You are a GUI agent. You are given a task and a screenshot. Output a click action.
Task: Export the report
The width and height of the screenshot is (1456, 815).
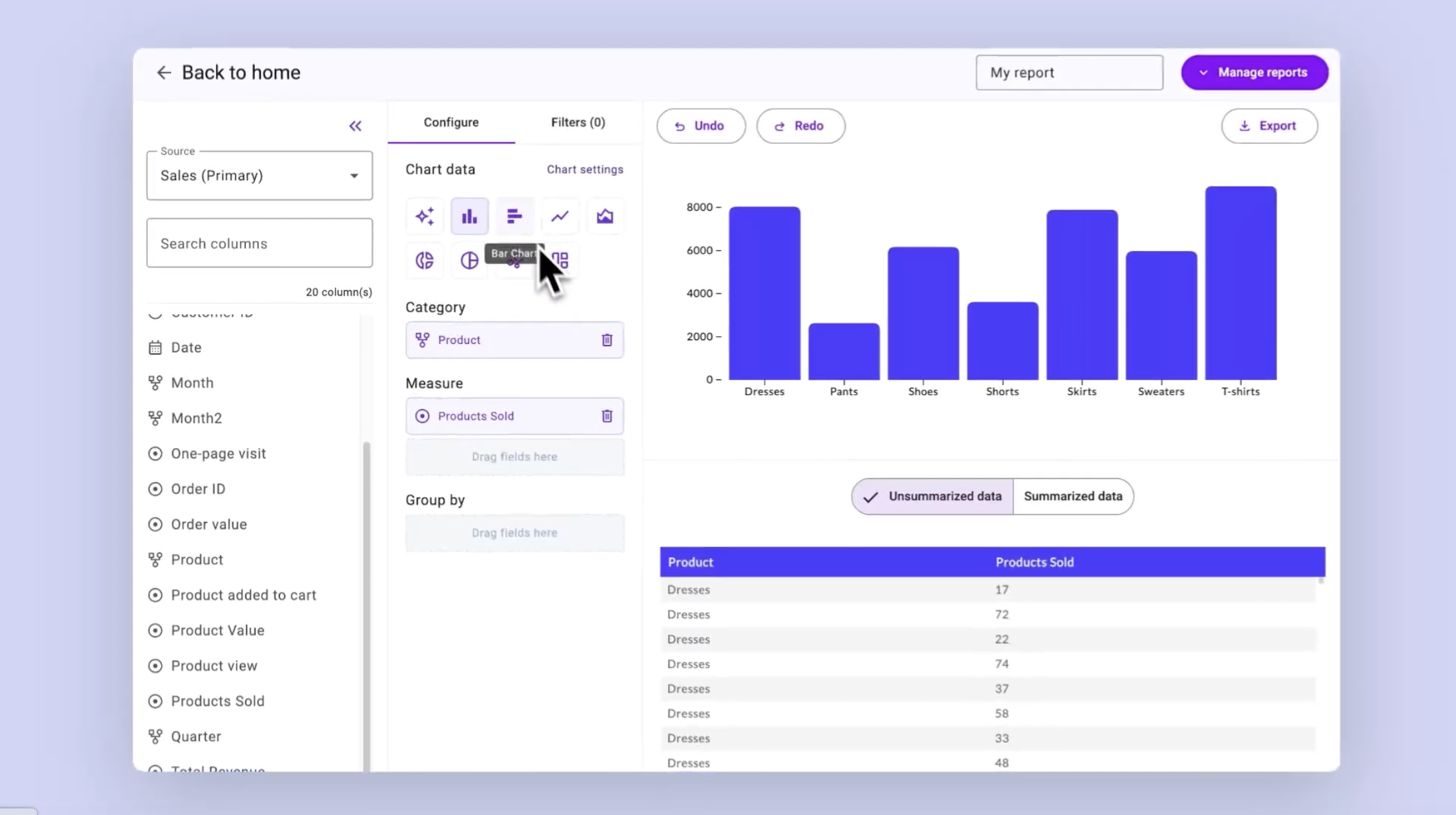pos(1269,125)
